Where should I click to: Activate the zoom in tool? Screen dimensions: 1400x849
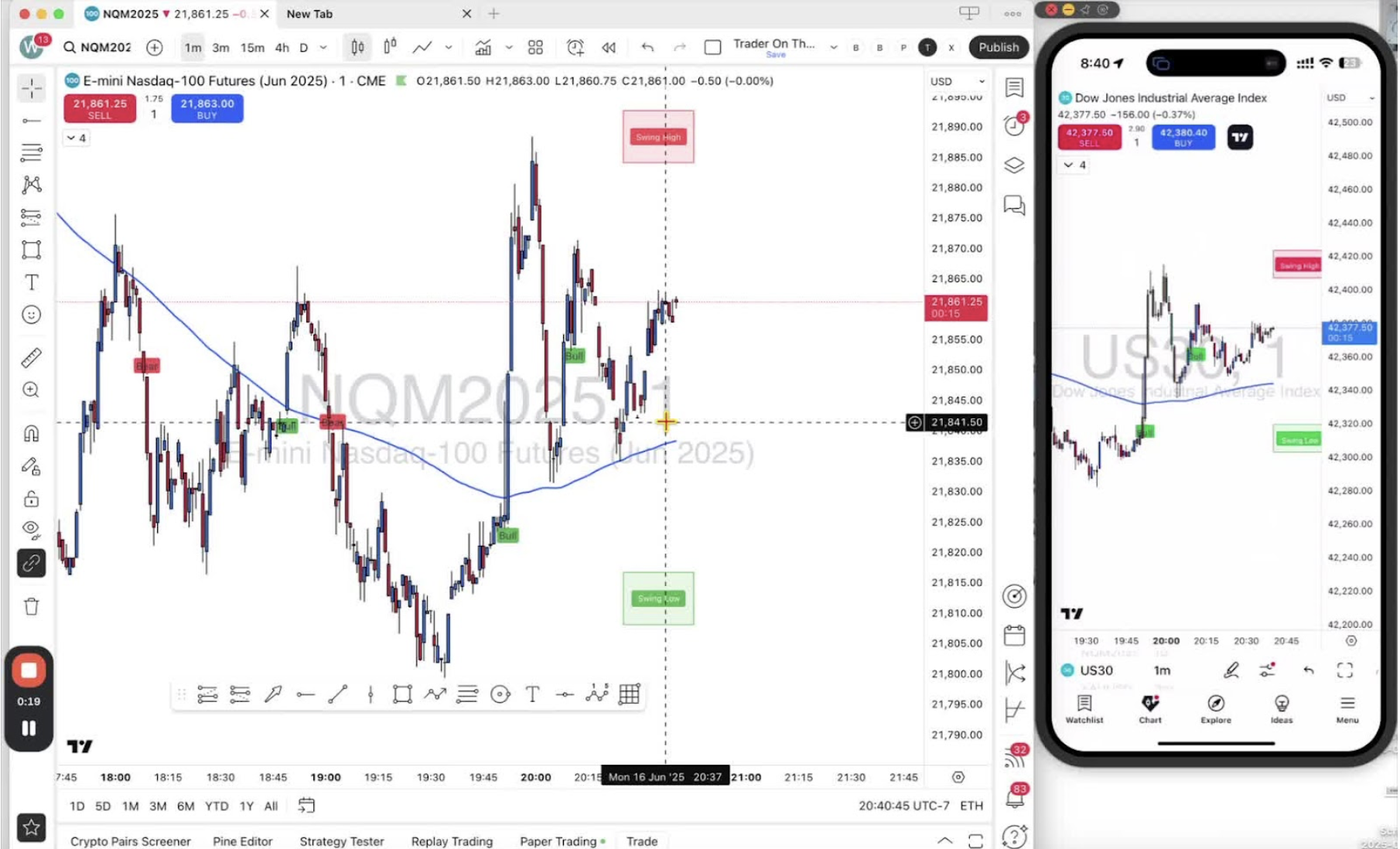[x=32, y=390]
